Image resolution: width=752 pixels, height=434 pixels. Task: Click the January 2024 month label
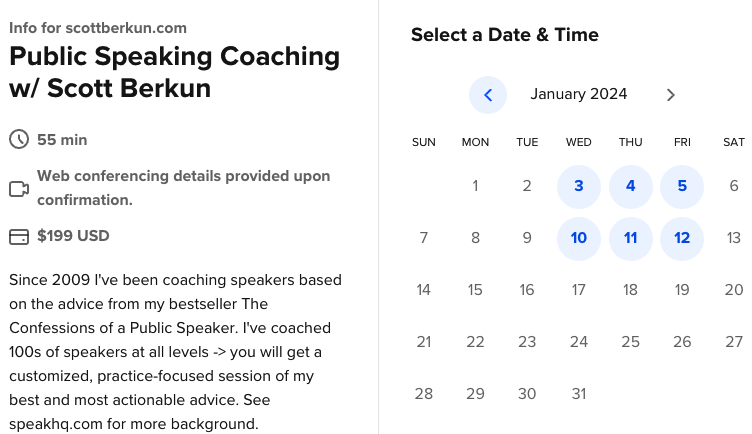pos(579,94)
